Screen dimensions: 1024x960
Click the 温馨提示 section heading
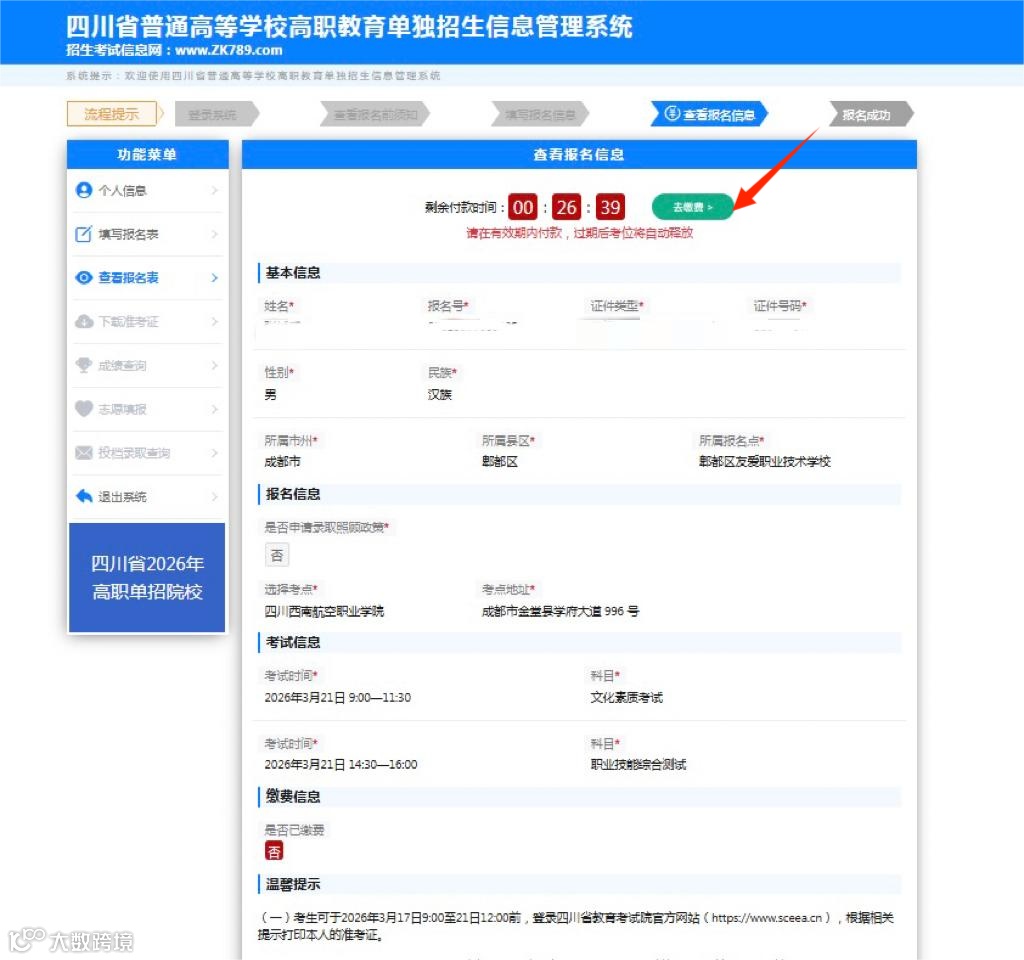[x=293, y=884]
